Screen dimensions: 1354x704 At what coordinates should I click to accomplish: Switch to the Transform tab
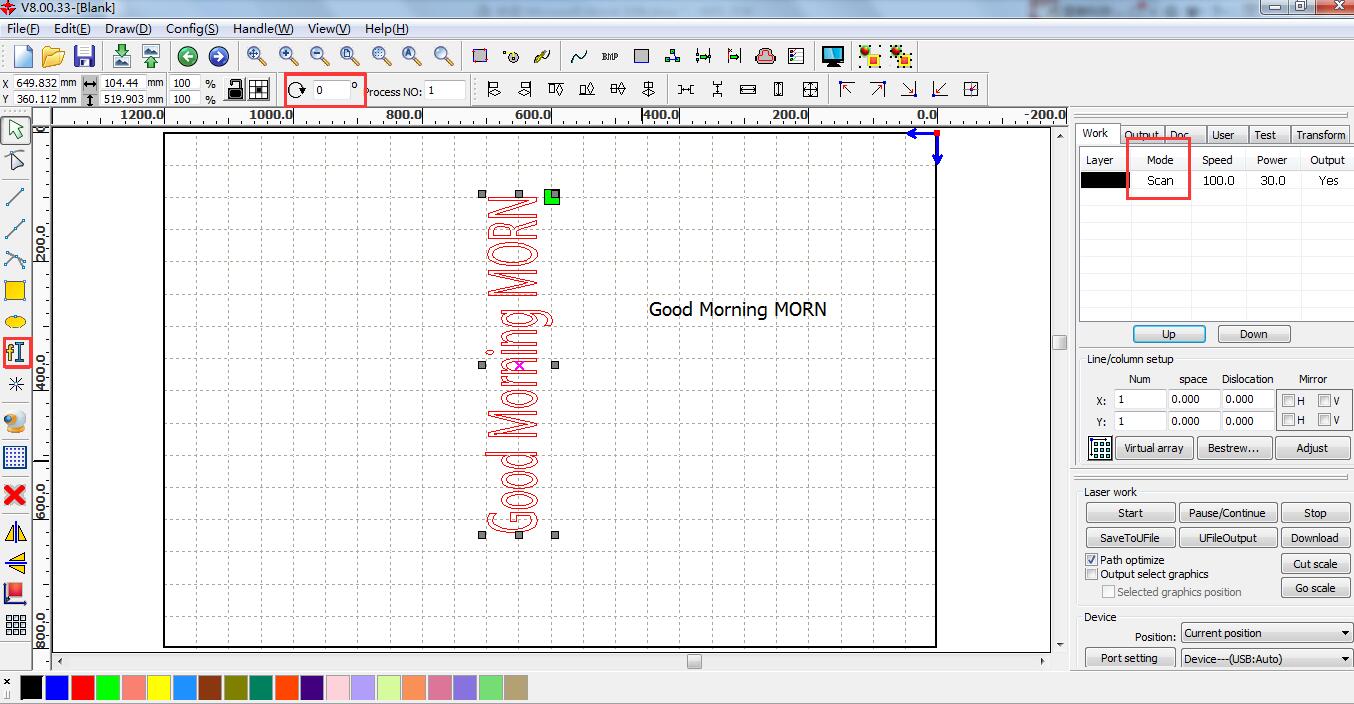coord(1321,135)
